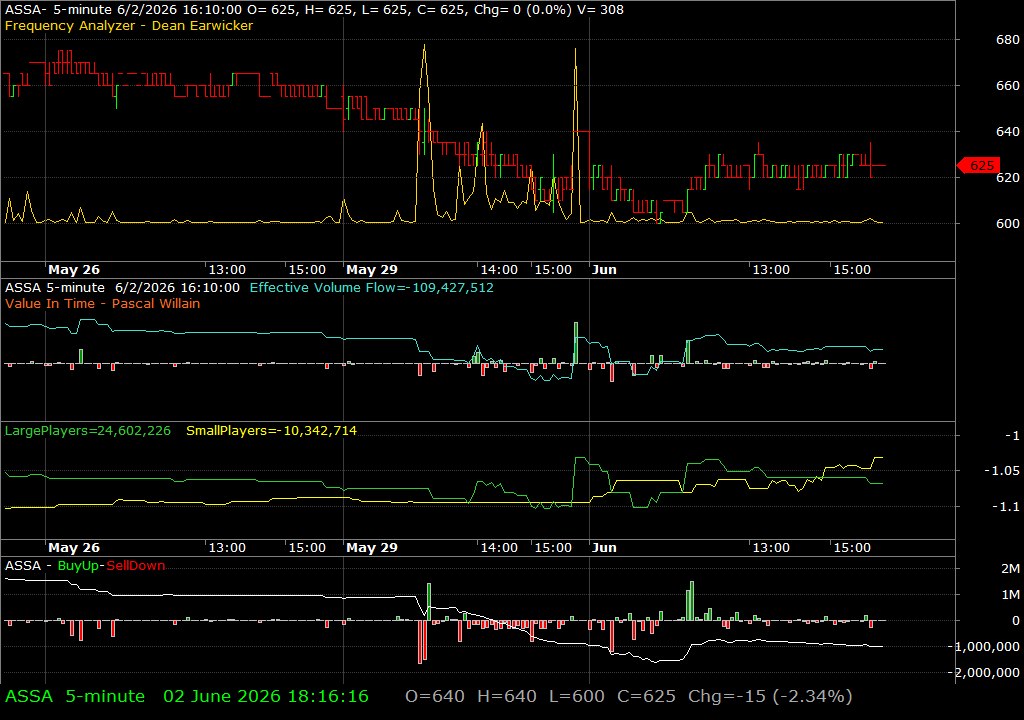Click 'May 29' date on top time axis

(x=372, y=269)
